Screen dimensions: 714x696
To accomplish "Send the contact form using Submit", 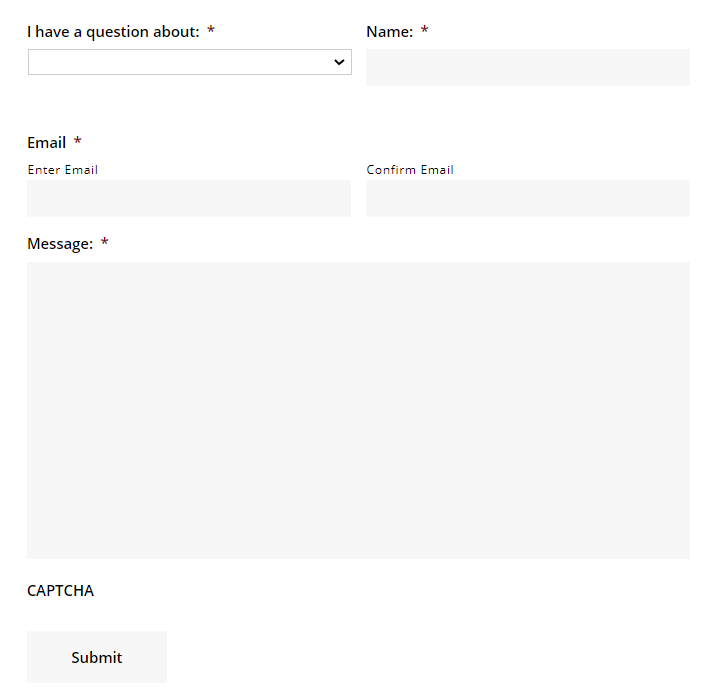I will (97, 657).
